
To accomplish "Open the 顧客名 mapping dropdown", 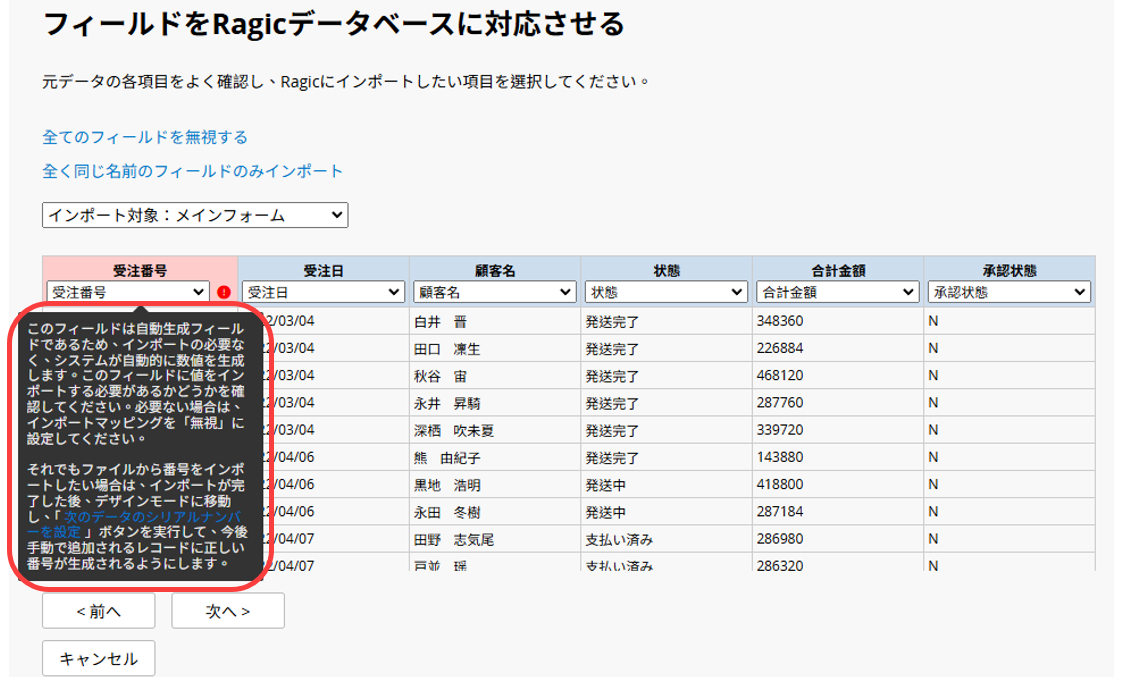I will (x=495, y=292).
